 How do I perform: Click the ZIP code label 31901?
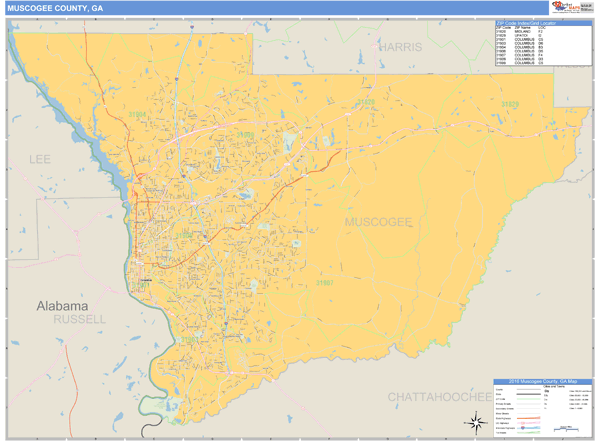[140, 286]
